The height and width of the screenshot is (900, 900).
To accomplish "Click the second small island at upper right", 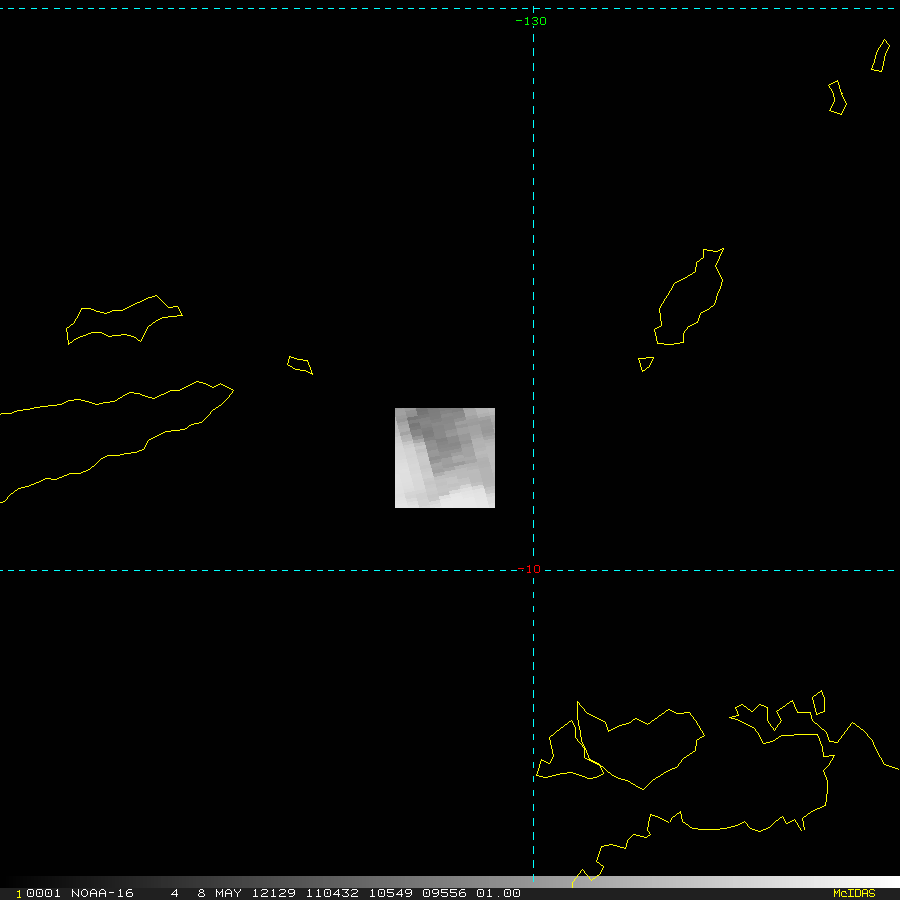I will point(837,98).
